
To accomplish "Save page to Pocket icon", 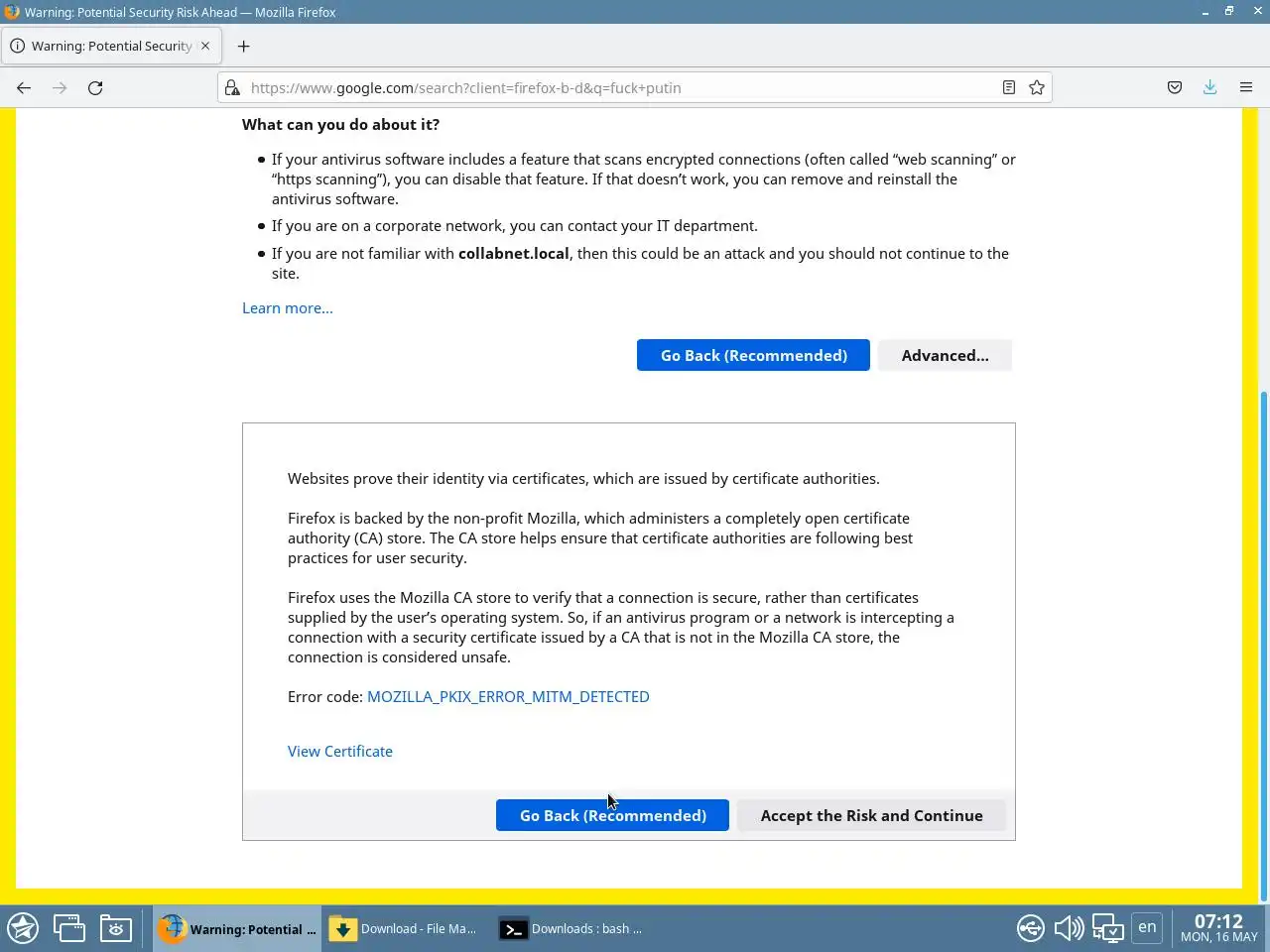I will [x=1175, y=87].
